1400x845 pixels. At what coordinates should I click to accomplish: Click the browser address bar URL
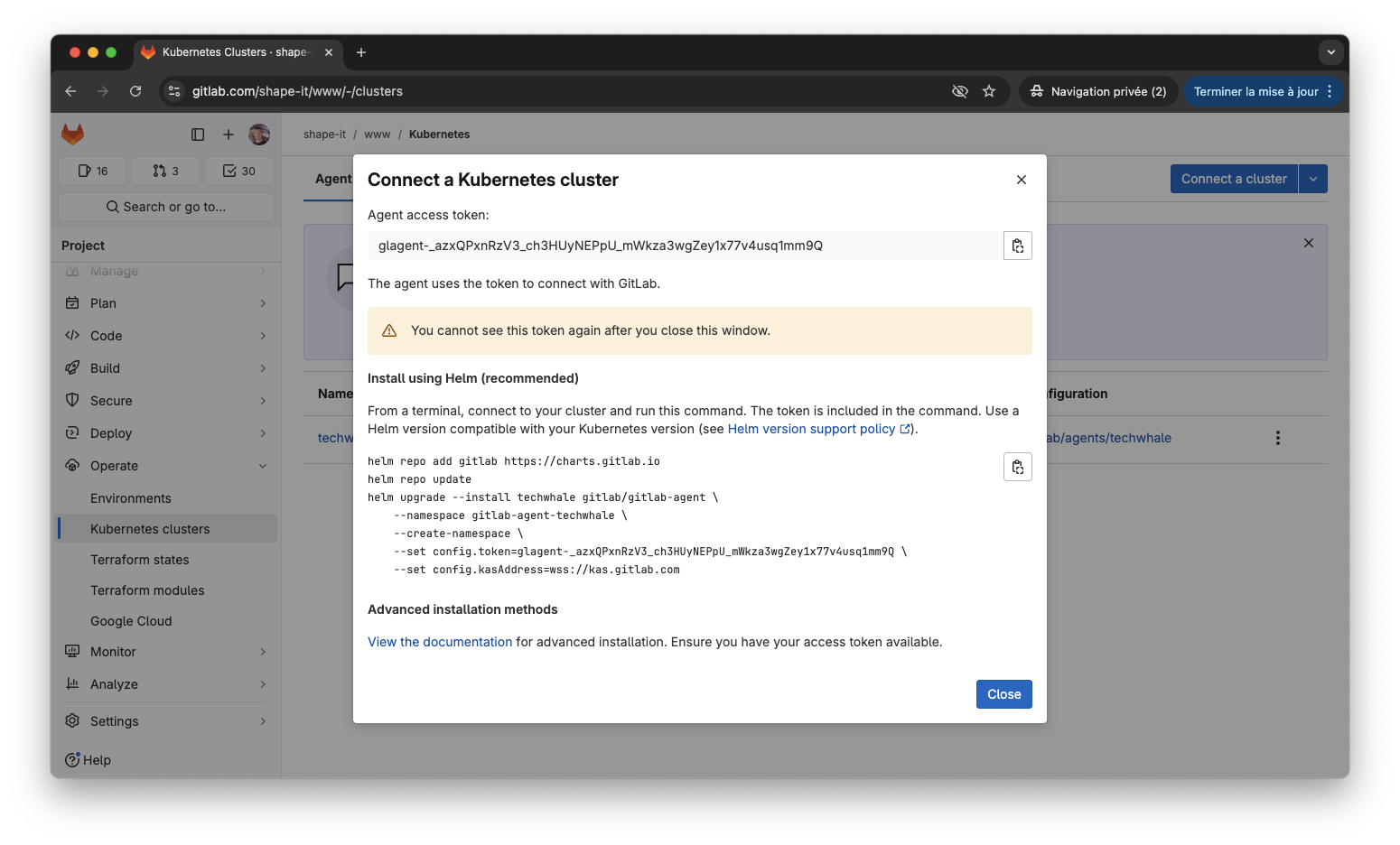point(297,91)
